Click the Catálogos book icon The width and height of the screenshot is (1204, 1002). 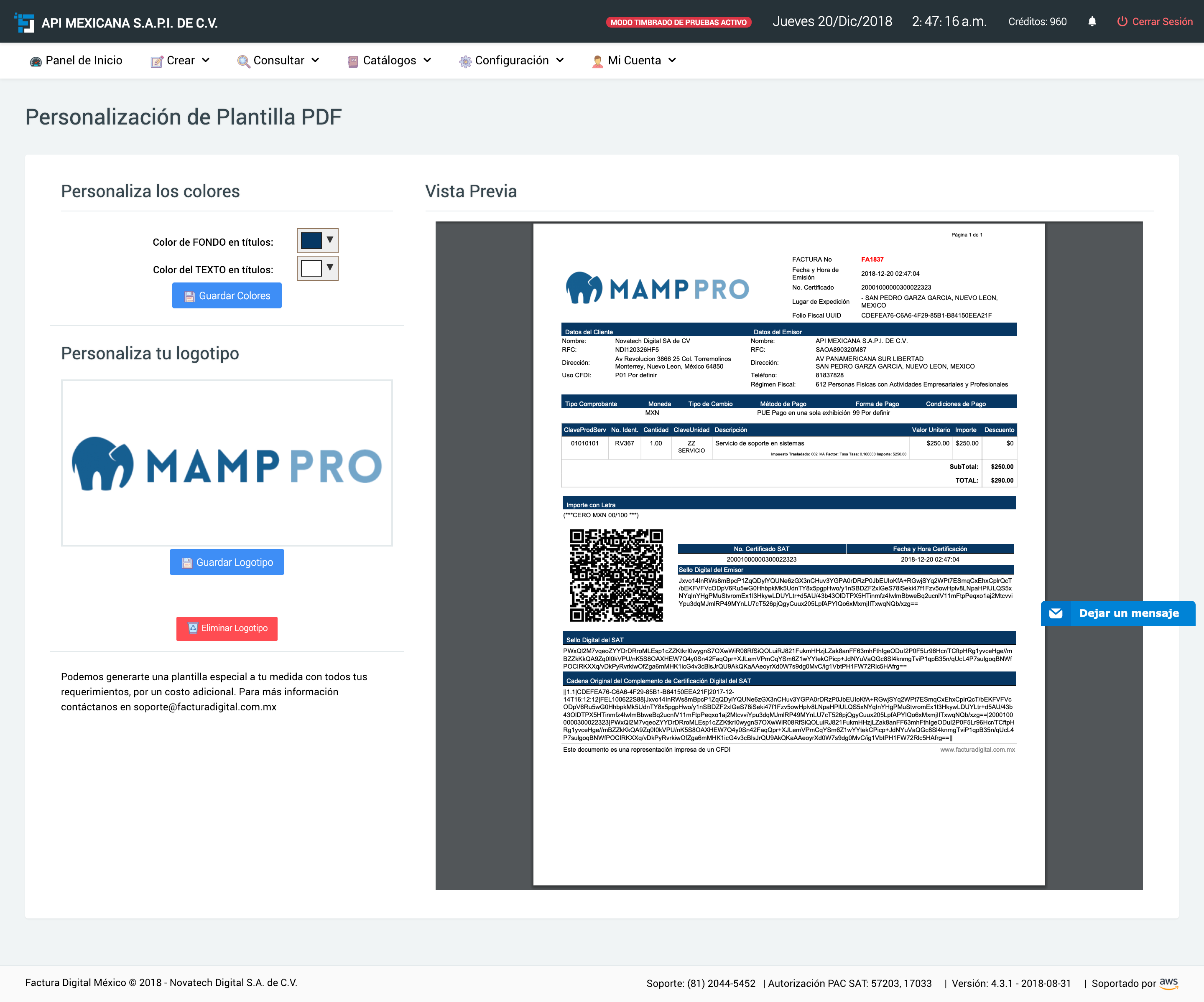[x=352, y=61]
